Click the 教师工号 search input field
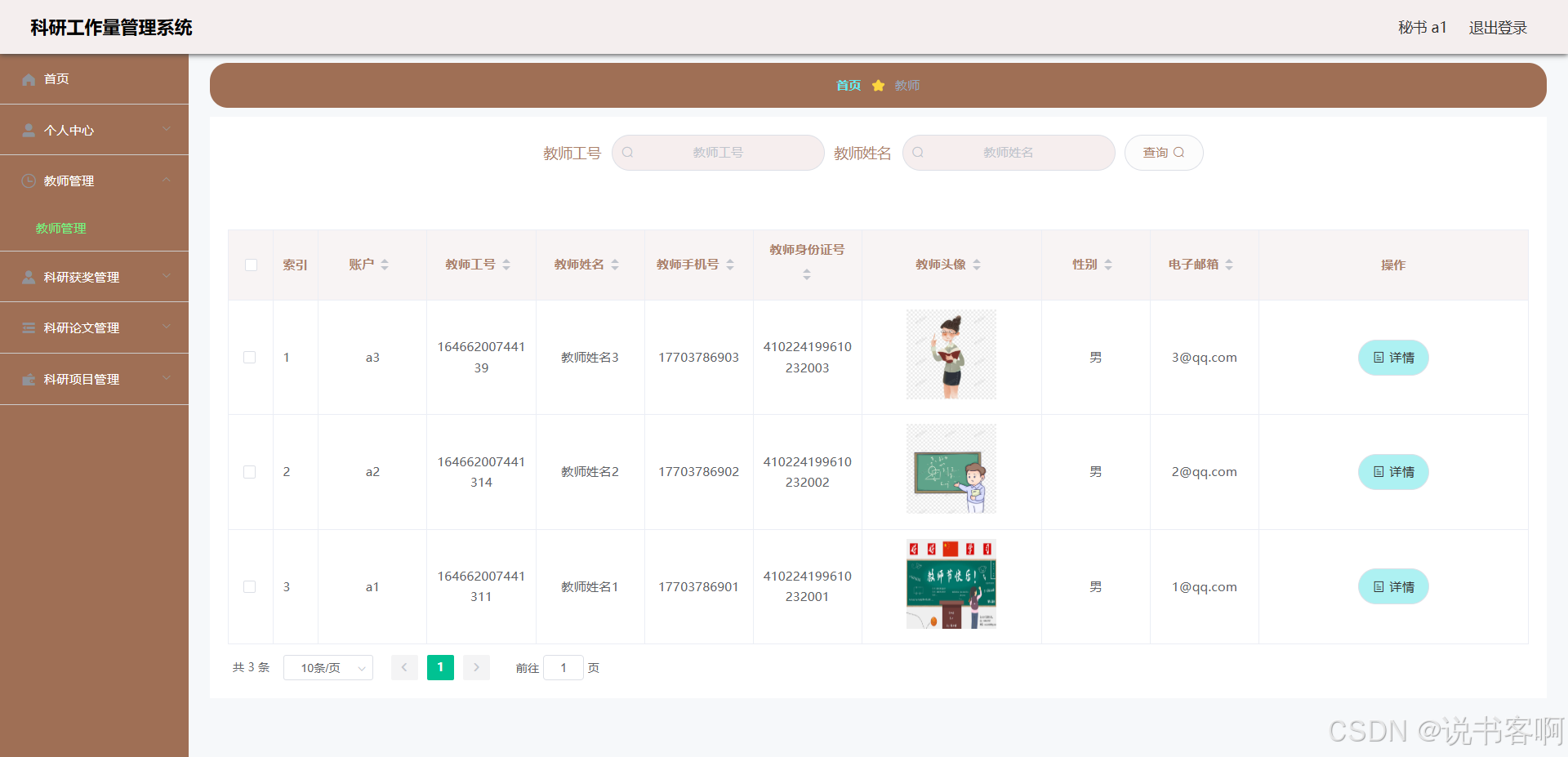 click(x=718, y=153)
